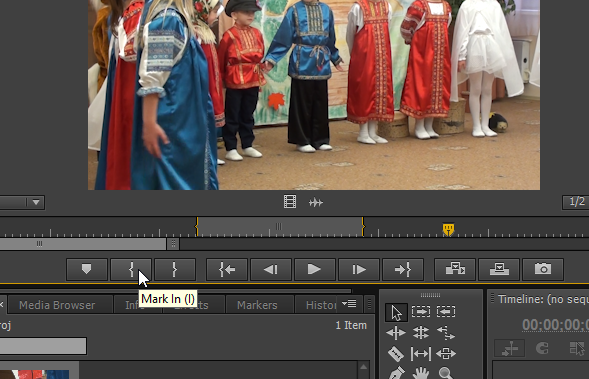Select the Zoom tool
589x379 pixels.
click(446, 373)
